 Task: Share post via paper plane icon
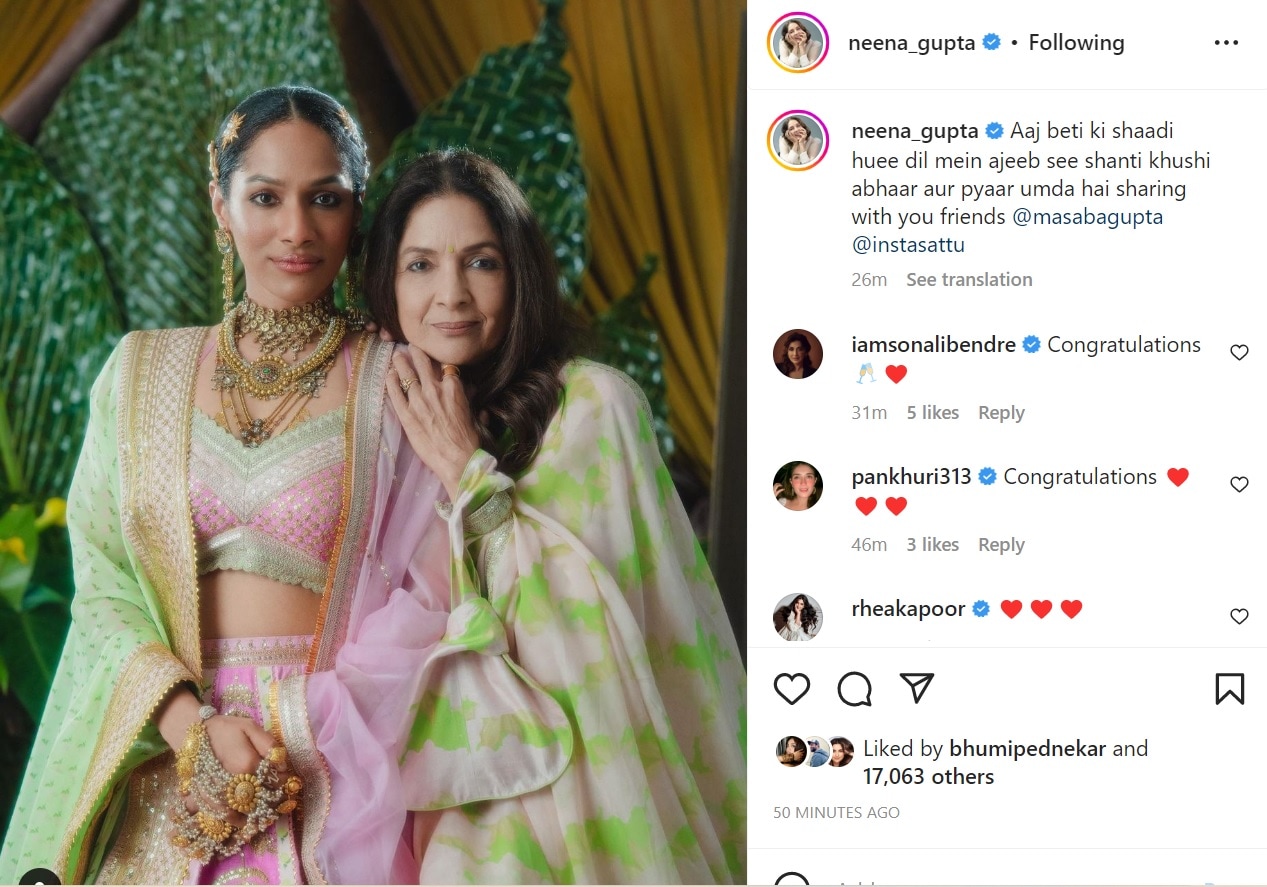tap(916, 688)
